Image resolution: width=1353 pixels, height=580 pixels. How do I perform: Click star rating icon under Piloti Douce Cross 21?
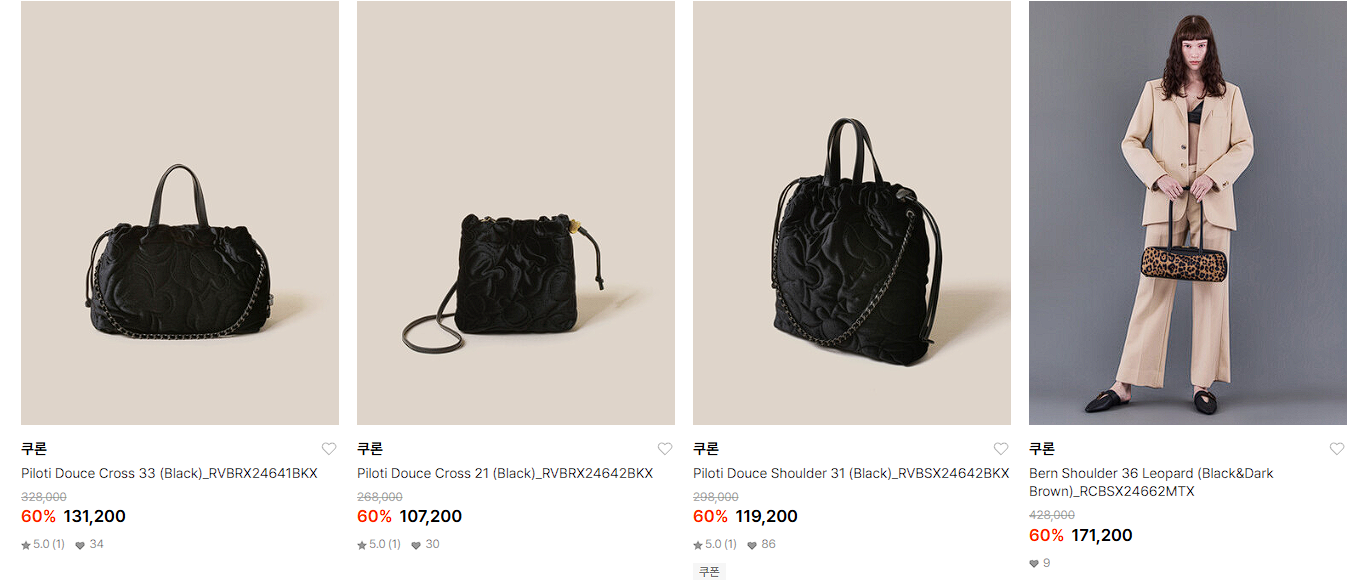coord(362,545)
